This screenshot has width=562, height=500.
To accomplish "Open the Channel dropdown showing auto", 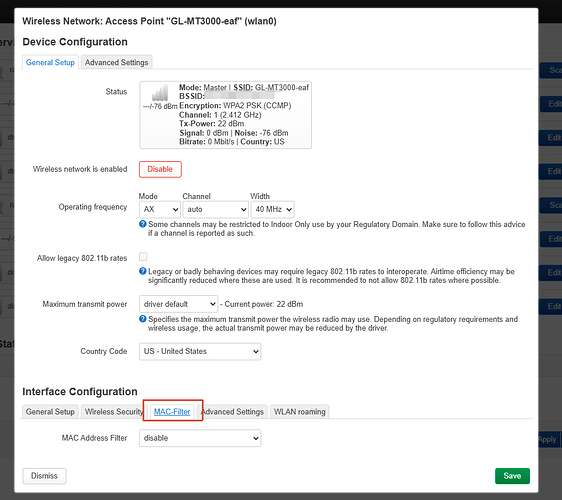I will pyautogui.click(x=215, y=209).
